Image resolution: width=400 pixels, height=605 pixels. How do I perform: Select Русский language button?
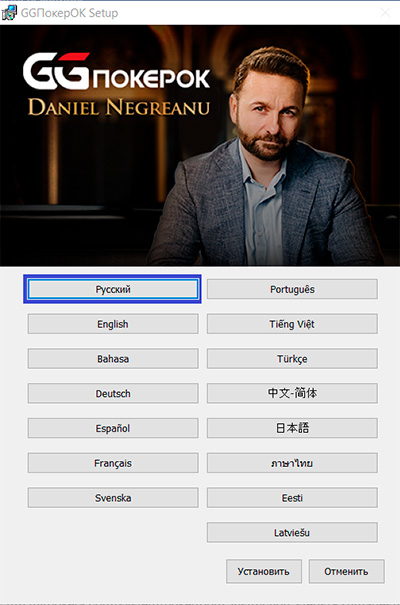pyautogui.click(x=113, y=289)
